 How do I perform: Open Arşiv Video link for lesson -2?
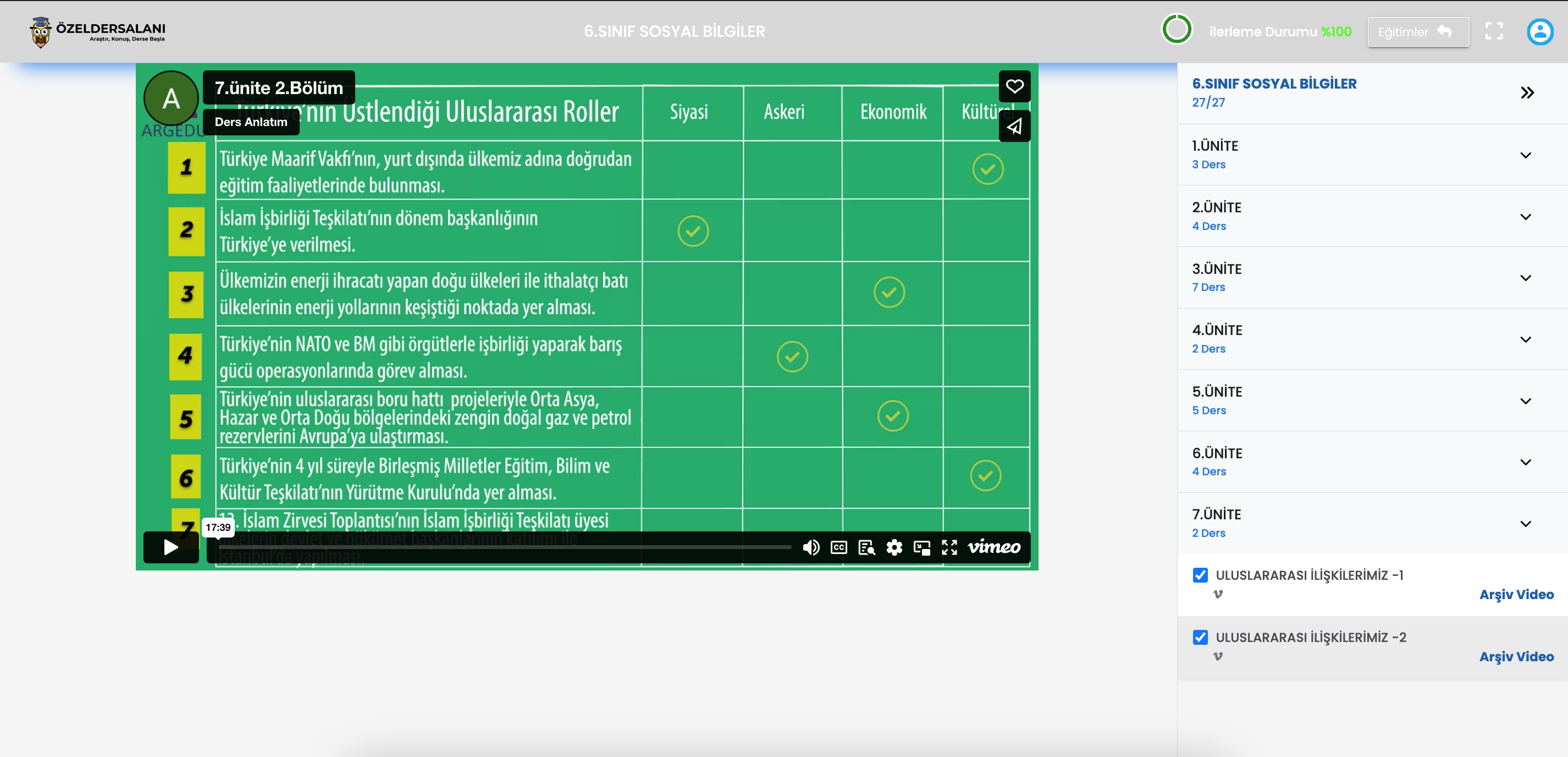pyautogui.click(x=1516, y=656)
